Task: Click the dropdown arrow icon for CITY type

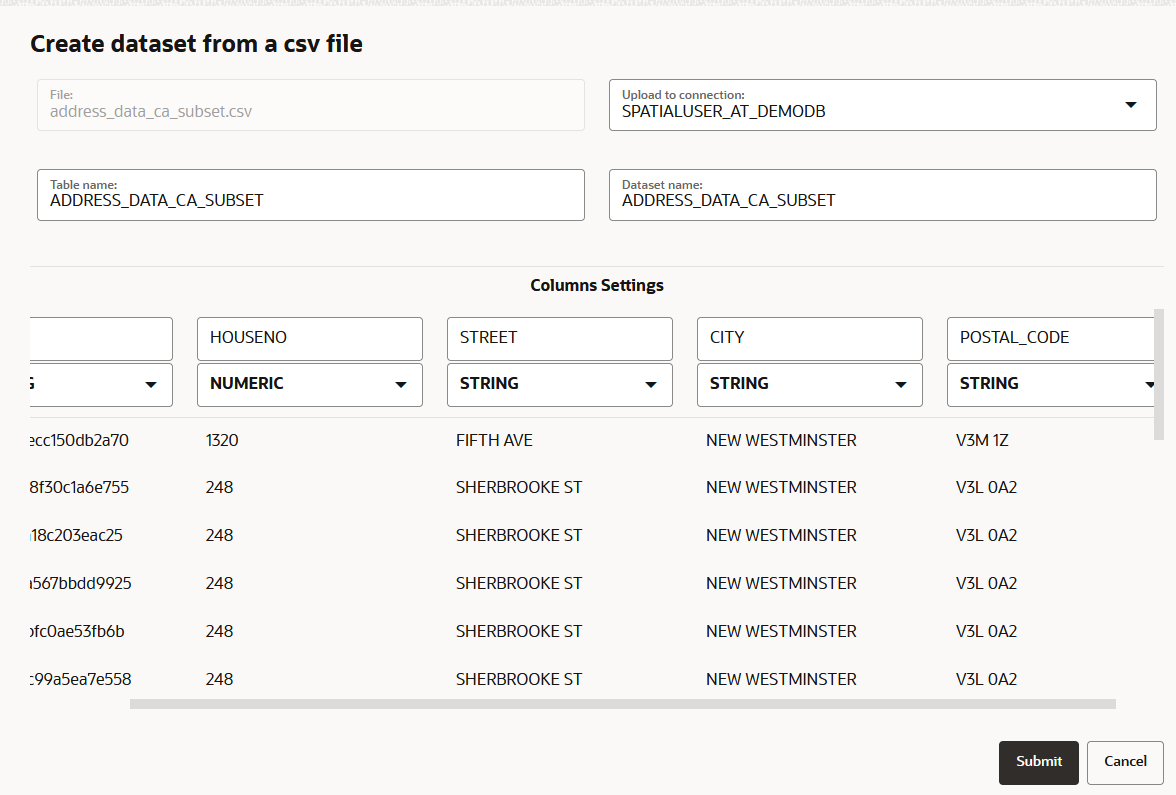Action: click(900, 384)
